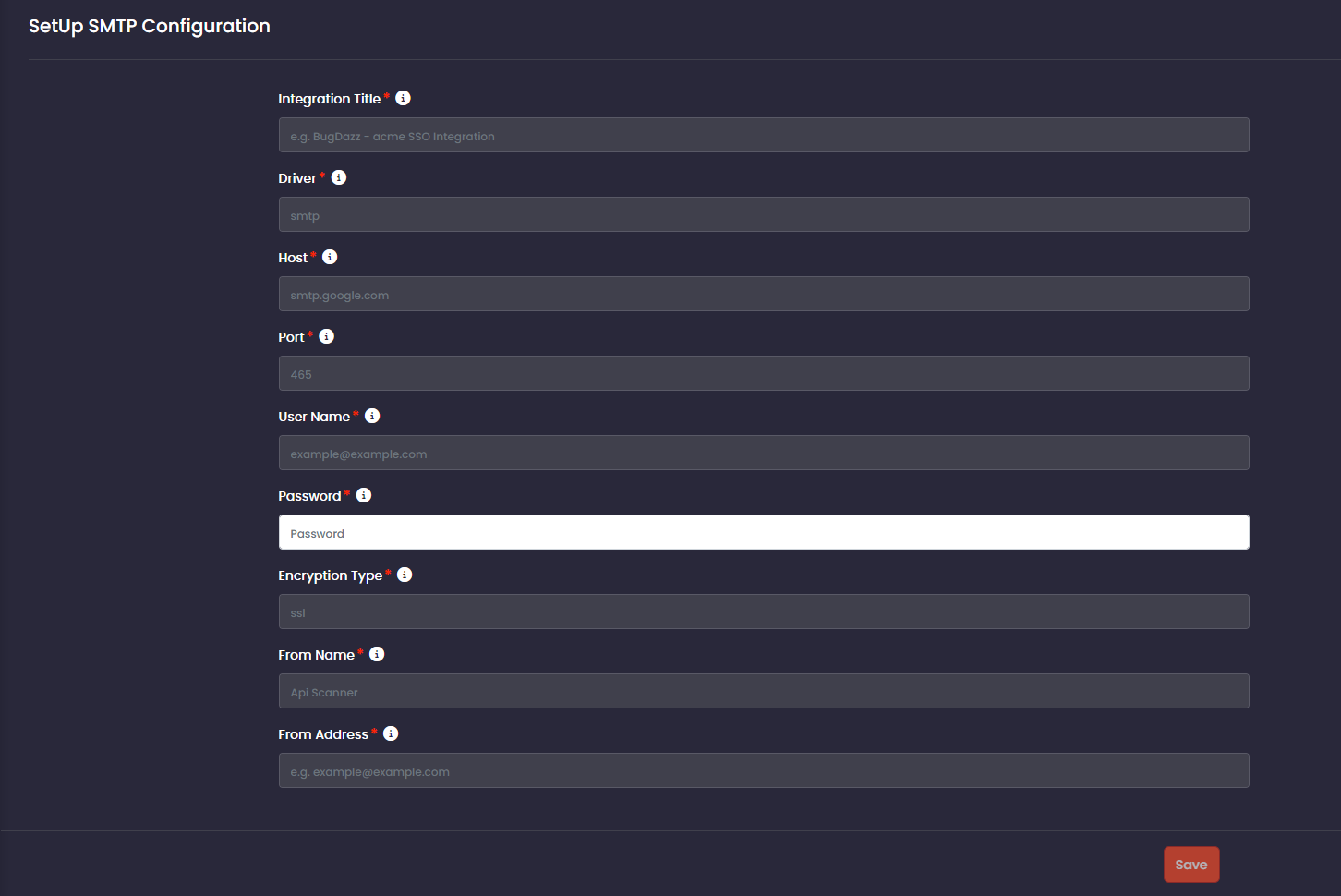The image size is (1341, 896).
Task: Click the Integration Title label
Action: point(330,99)
